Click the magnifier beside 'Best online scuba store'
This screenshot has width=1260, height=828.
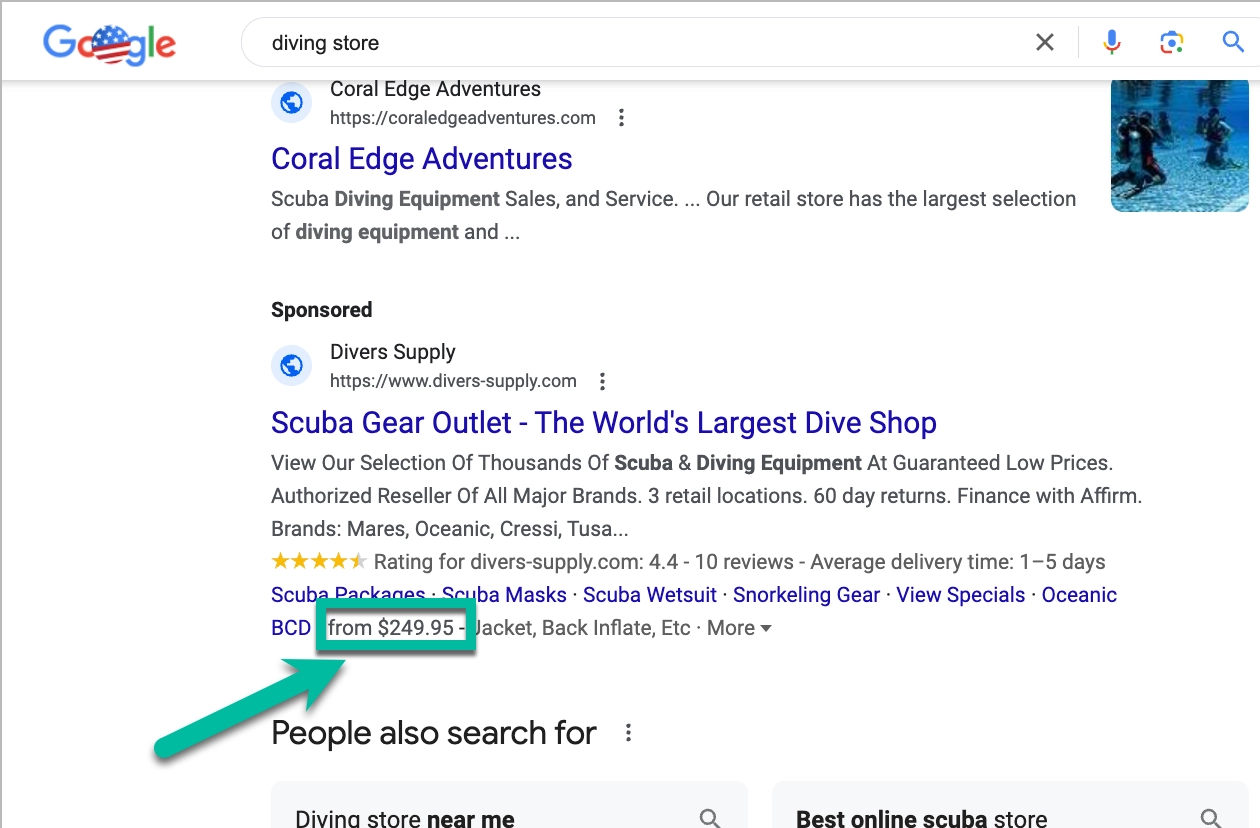[1210, 817]
